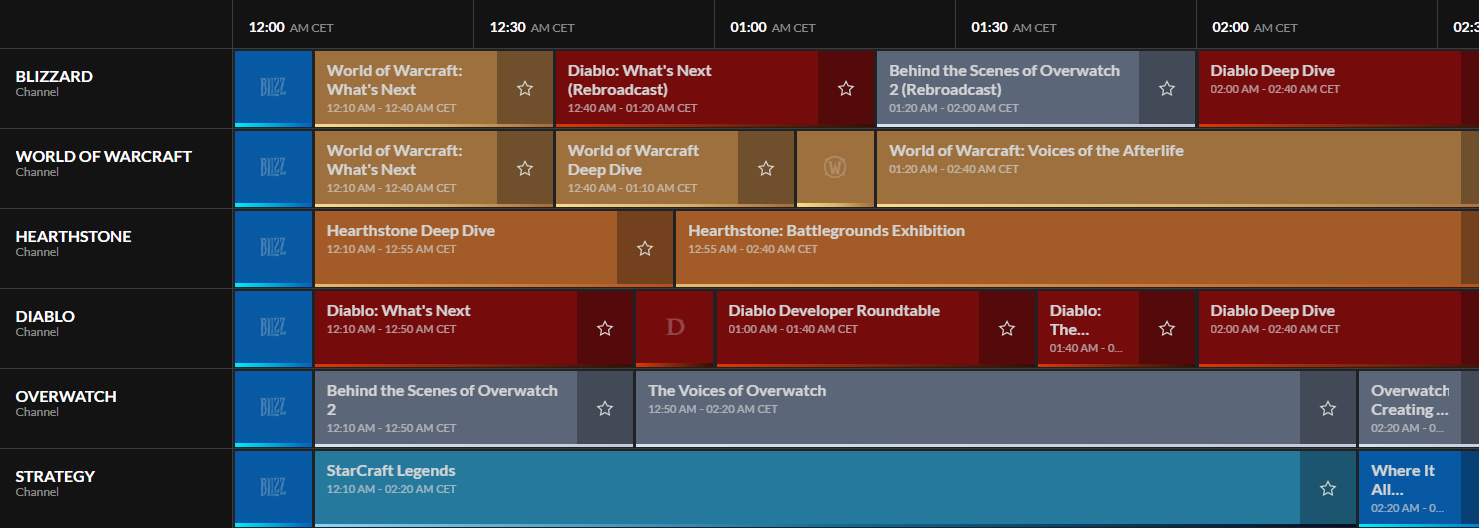The image size is (1479, 528).
Task: Open Hearthstone: Battlegrounds Exhibition
Action: (x=1077, y=248)
